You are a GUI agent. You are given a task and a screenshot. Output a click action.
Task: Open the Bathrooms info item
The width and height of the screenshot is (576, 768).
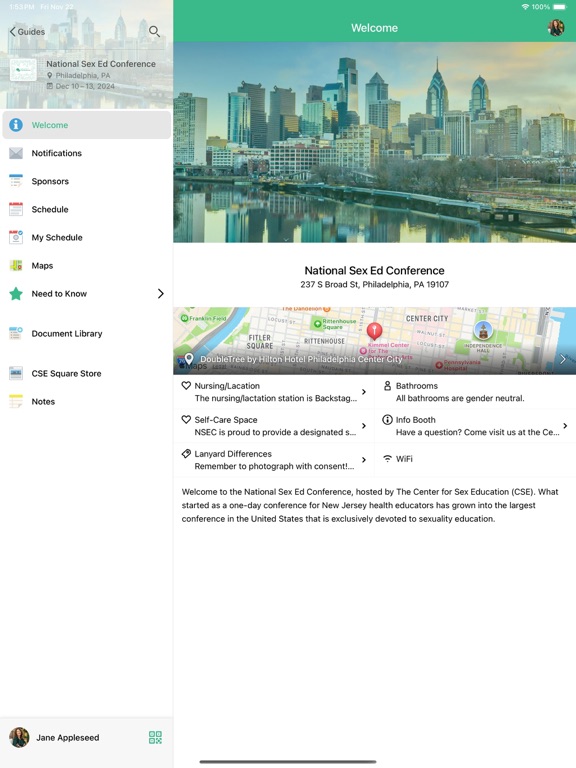click(x=475, y=392)
